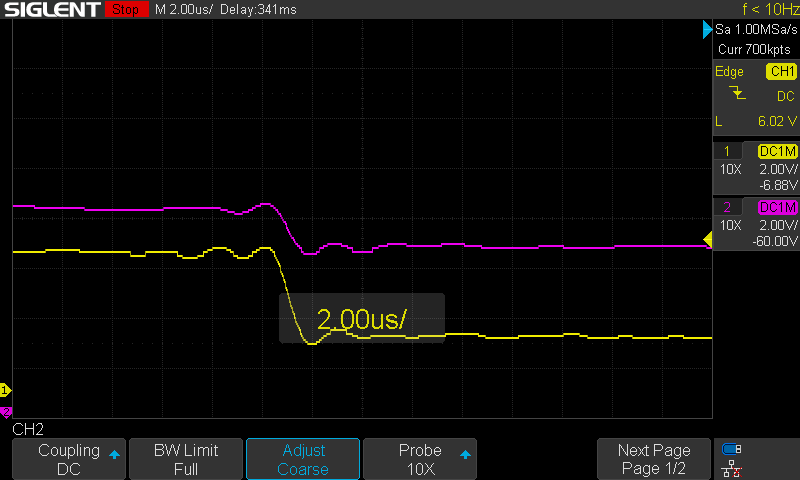Click the trigger DC coupling label
The image size is (800, 480).
tap(786, 96)
